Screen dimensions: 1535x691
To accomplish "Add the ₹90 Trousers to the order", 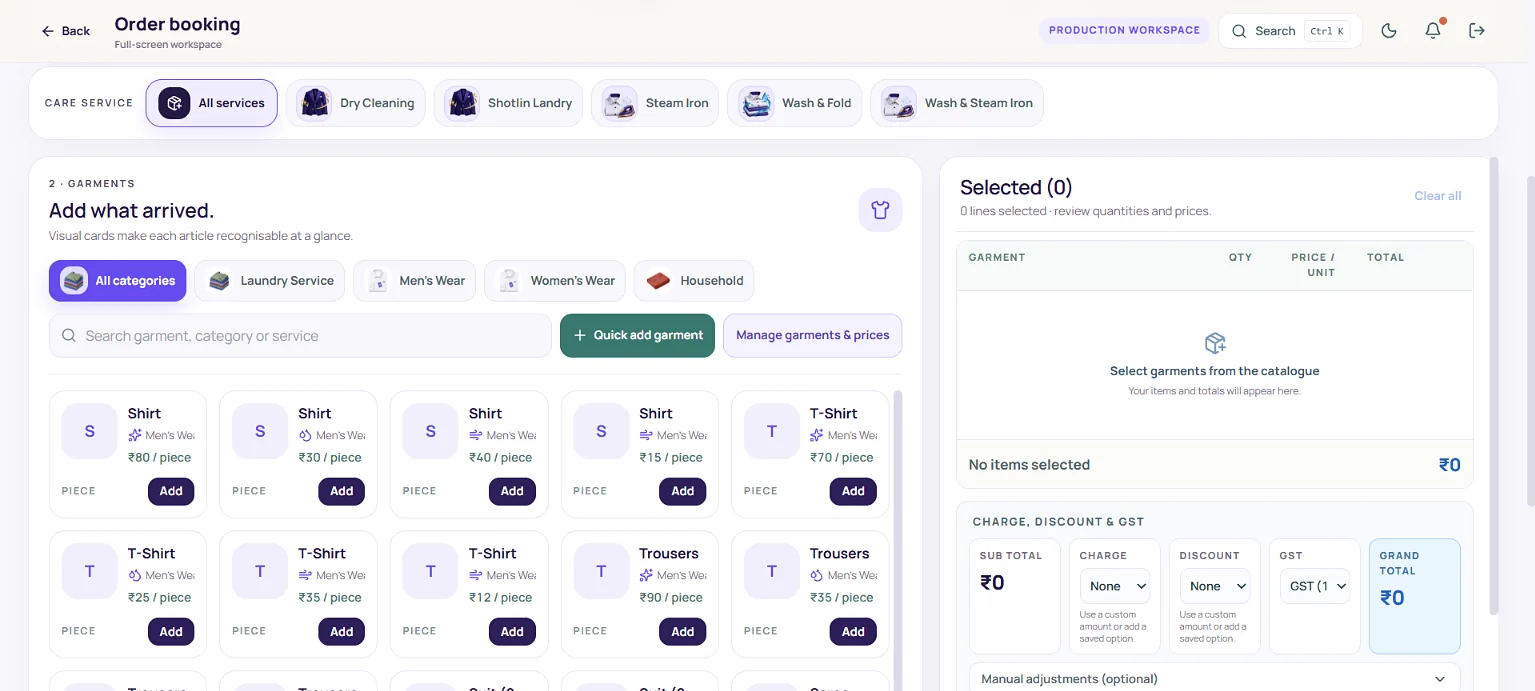I will tap(683, 631).
